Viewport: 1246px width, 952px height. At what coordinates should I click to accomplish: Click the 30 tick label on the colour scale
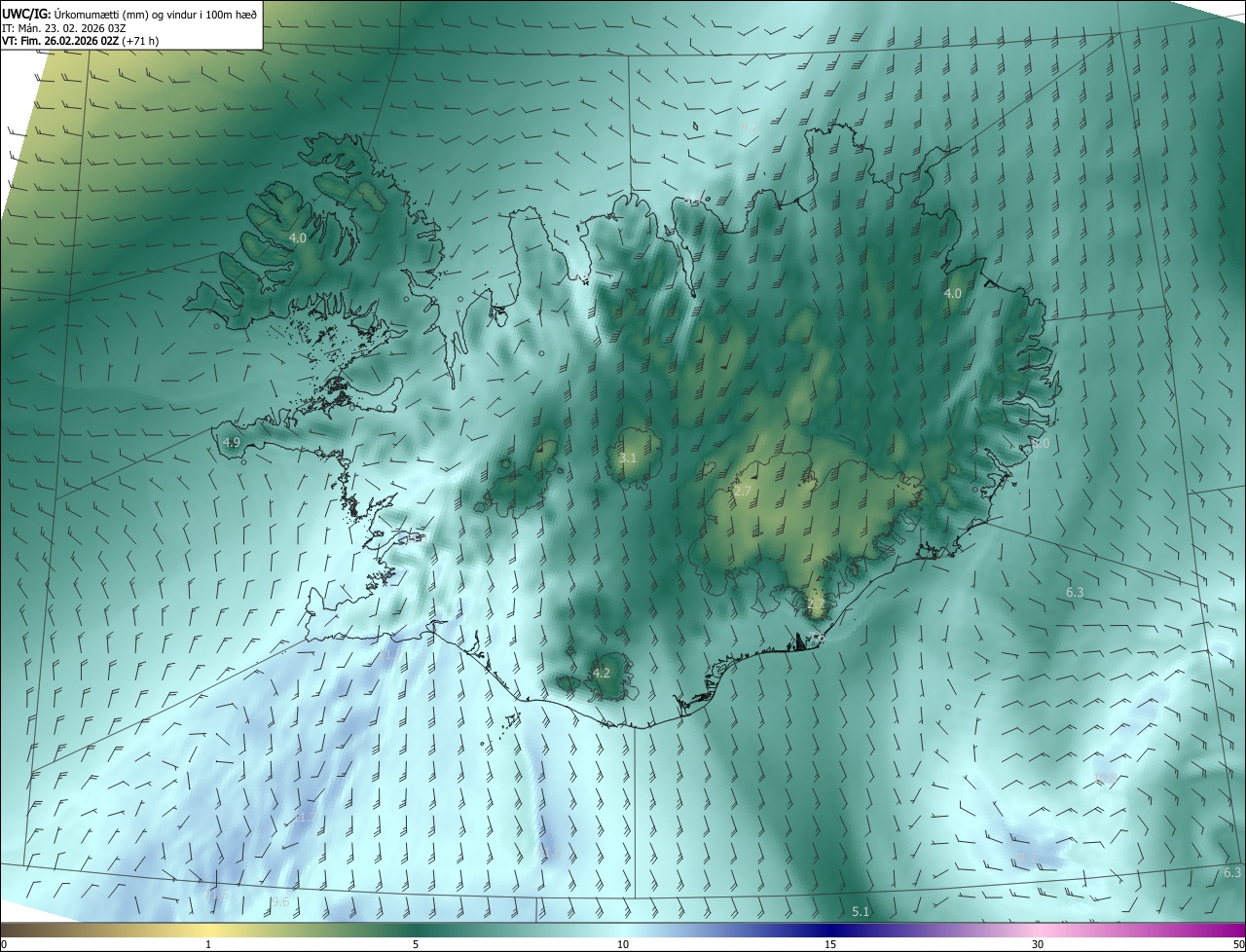[x=1038, y=944]
